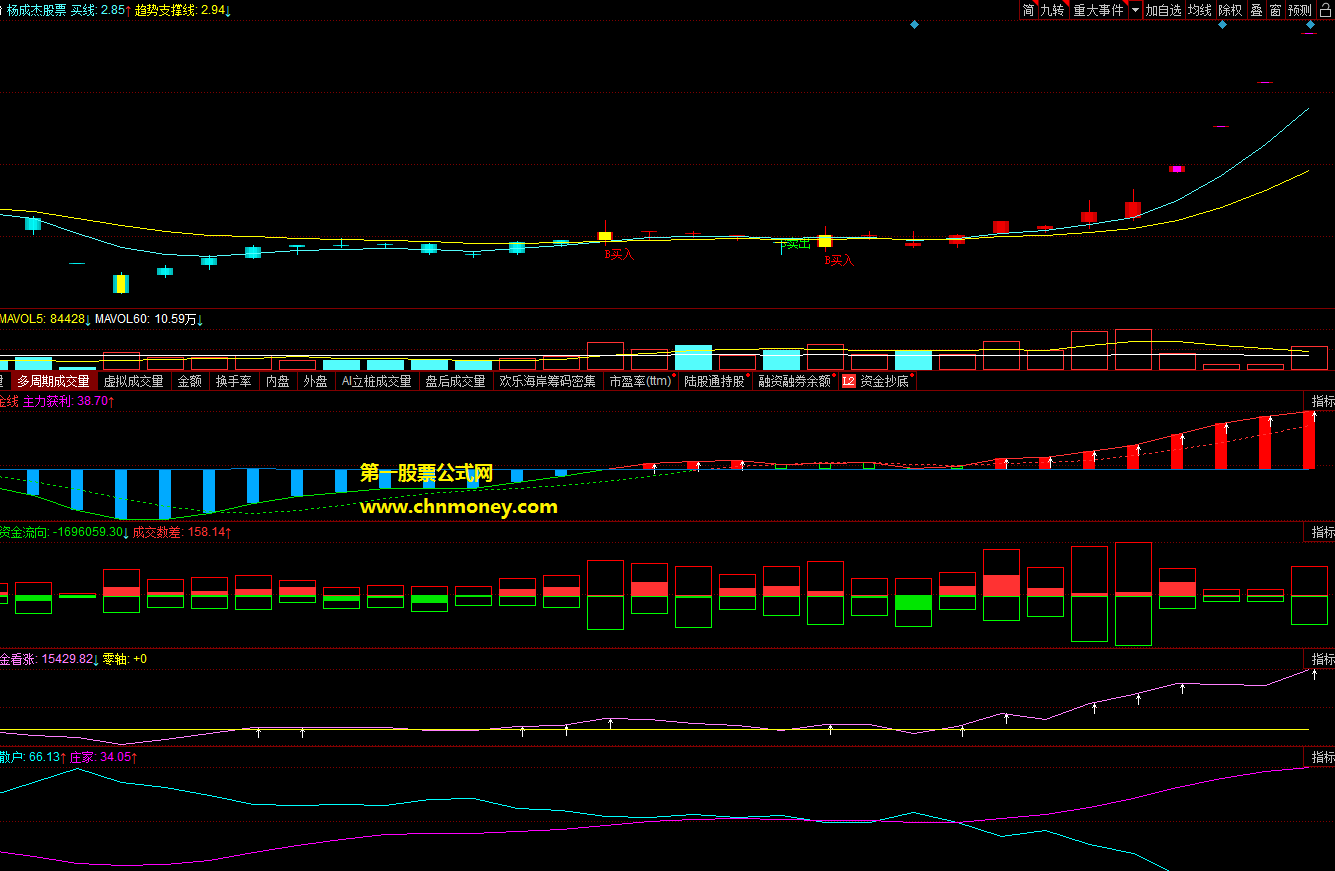
Task: Click the 零轴: +0 label
Action: coord(125,659)
